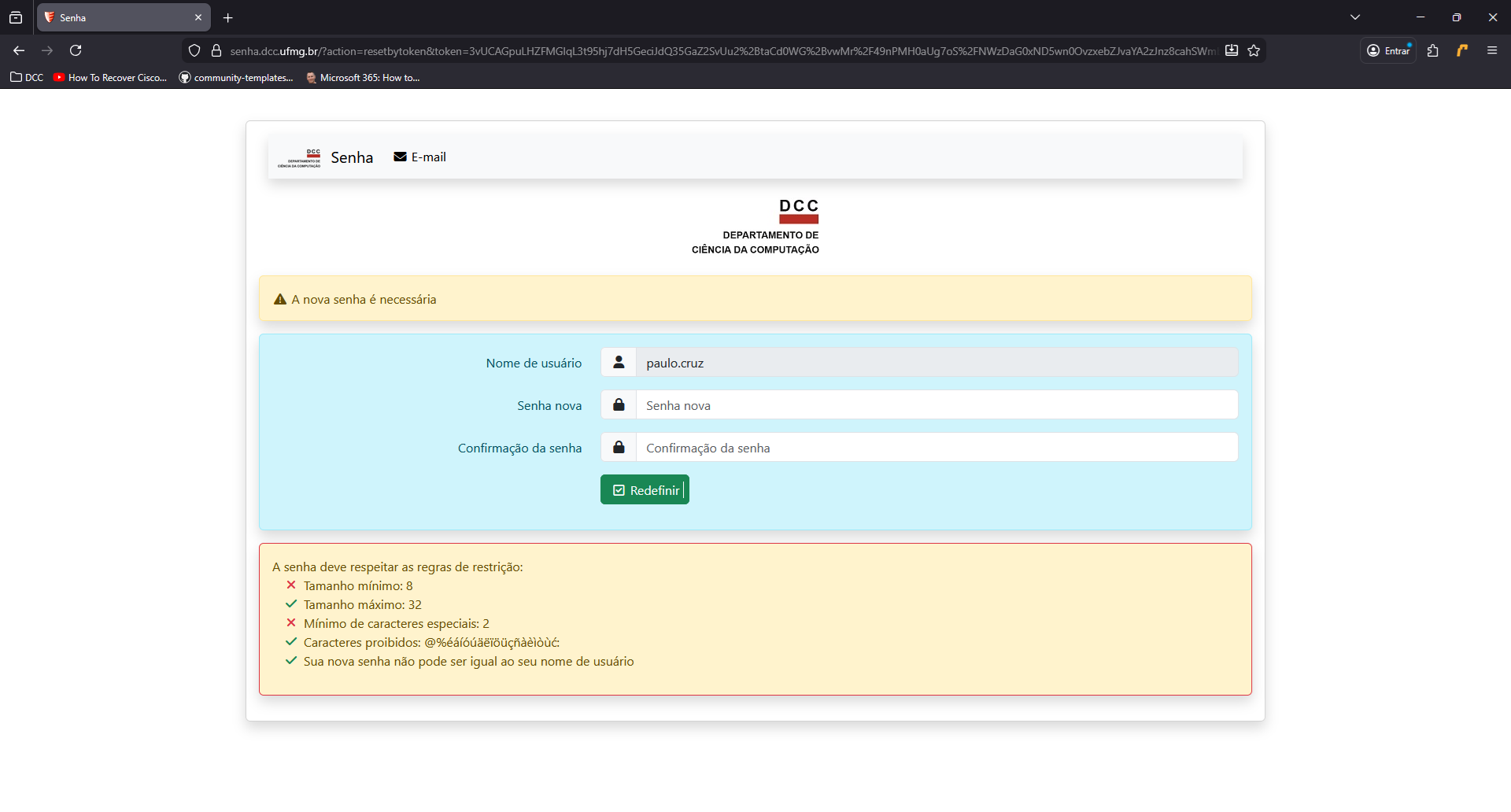Open the recent browsing history icon

(x=16, y=17)
